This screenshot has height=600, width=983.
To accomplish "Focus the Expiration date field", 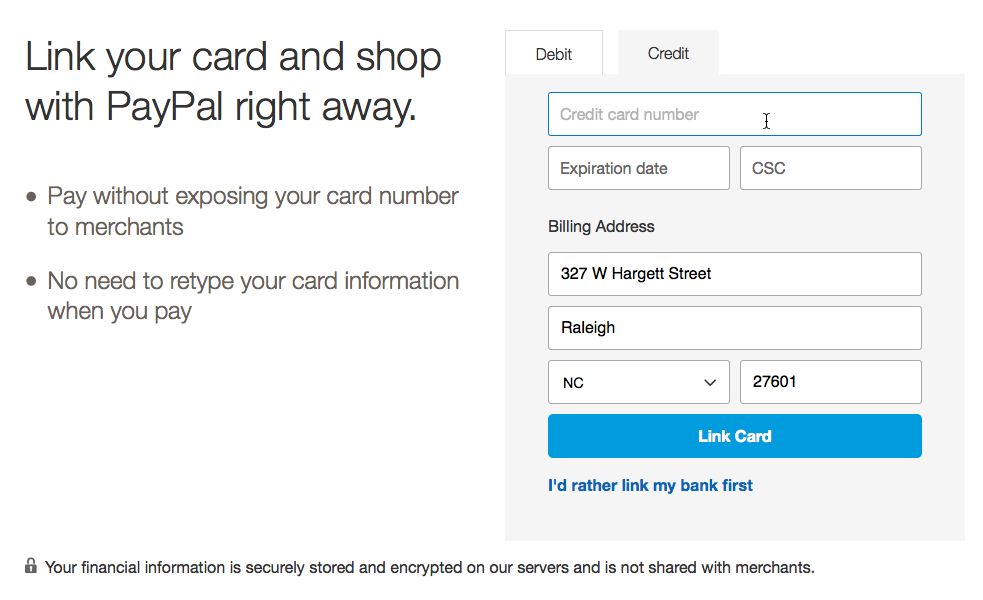I will 638,168.
